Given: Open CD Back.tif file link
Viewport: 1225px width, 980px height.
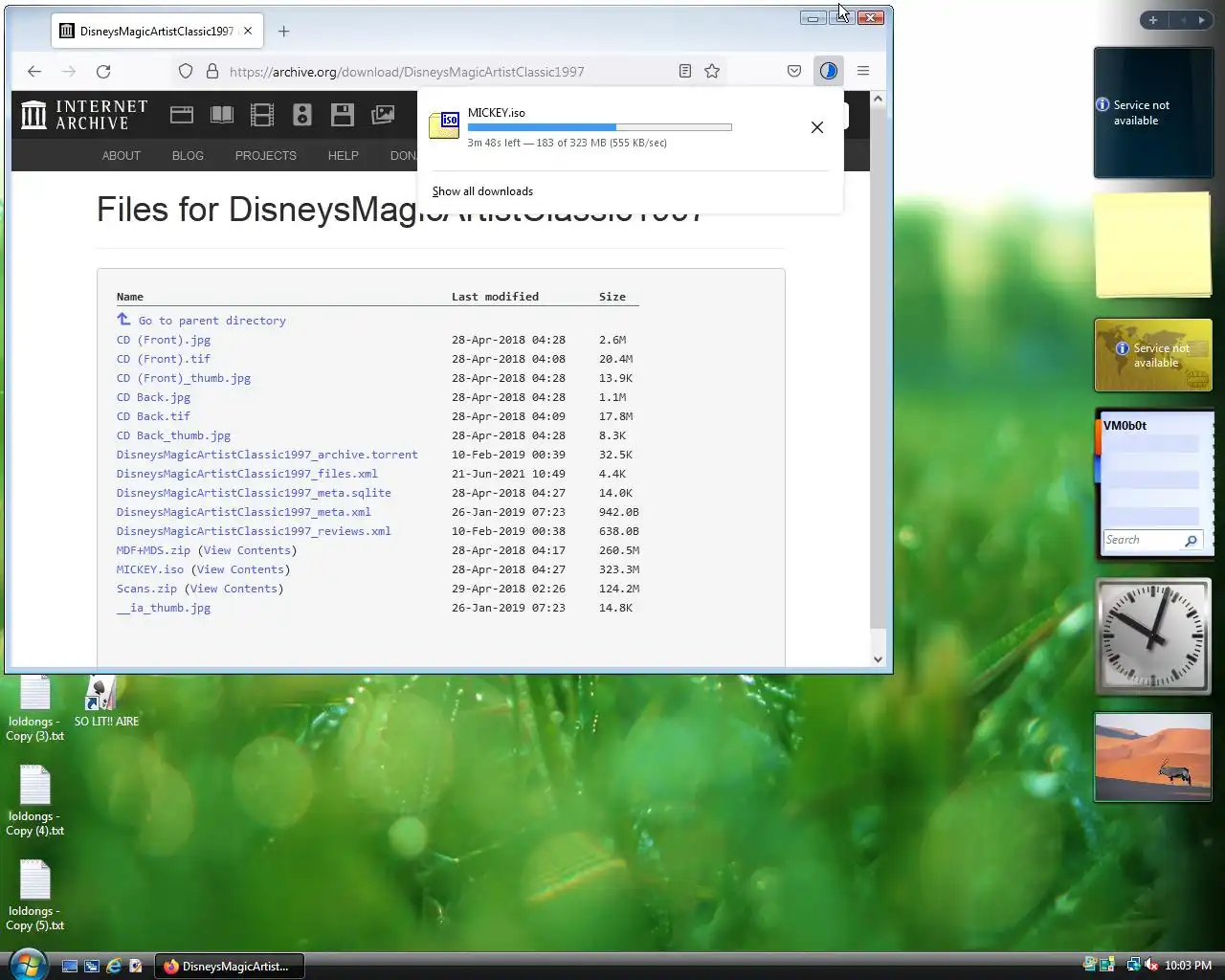Looking at the screenshot, I should pos(153,416).
